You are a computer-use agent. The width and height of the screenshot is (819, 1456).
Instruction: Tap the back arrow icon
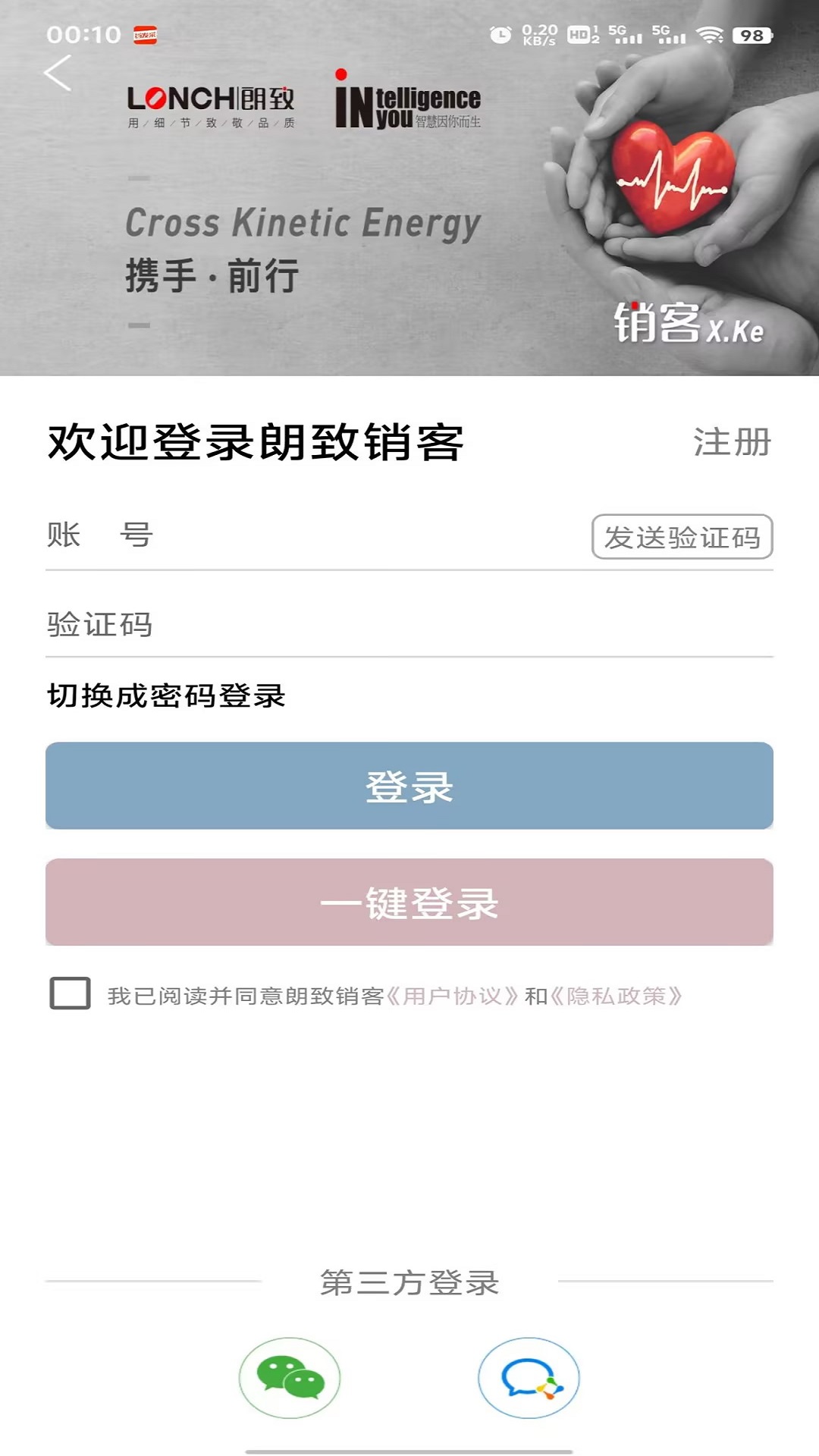58,74
